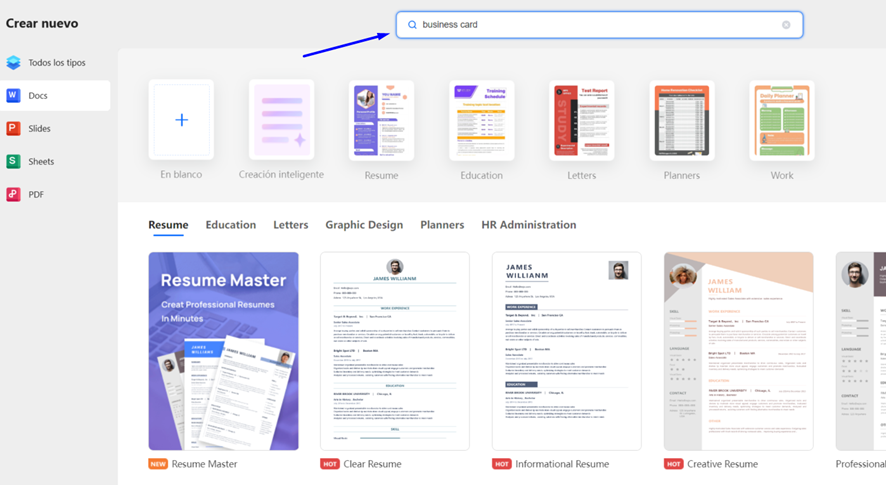Click the red Slides P icon
This screenshot has height=485, width=886.
point(13,128)
